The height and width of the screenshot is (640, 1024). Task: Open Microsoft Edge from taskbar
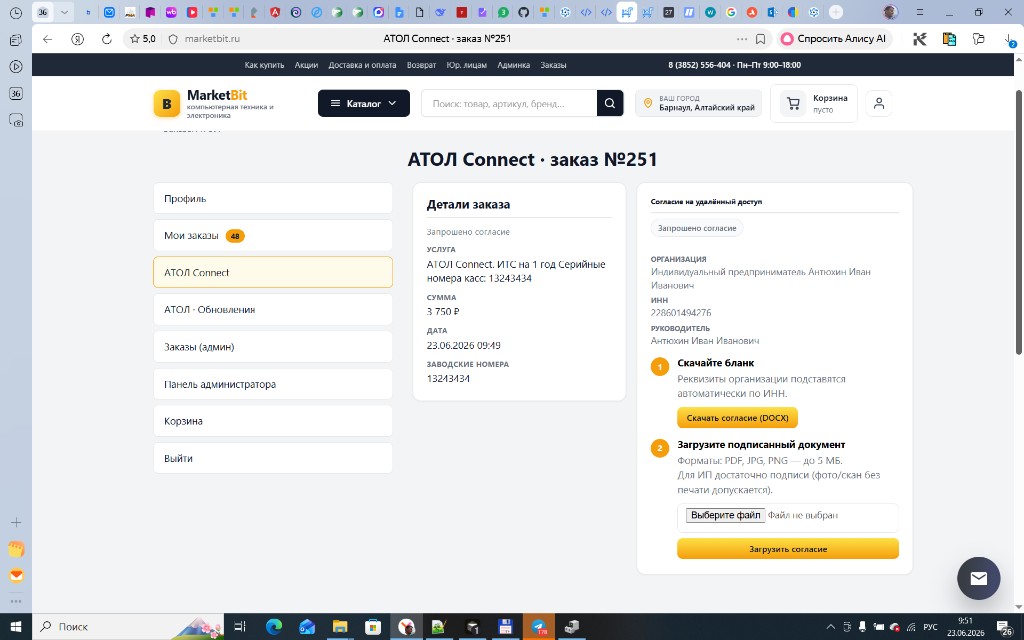click(x=274, y=627)
